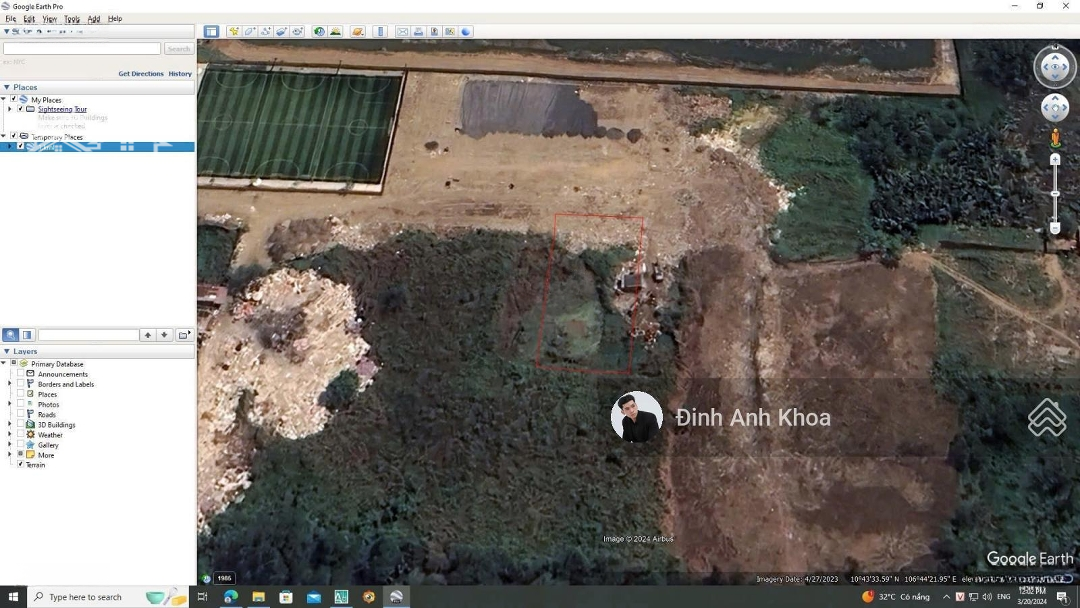Select the Add Path tool
1080x608 pixels.
[x=266, y=32]
